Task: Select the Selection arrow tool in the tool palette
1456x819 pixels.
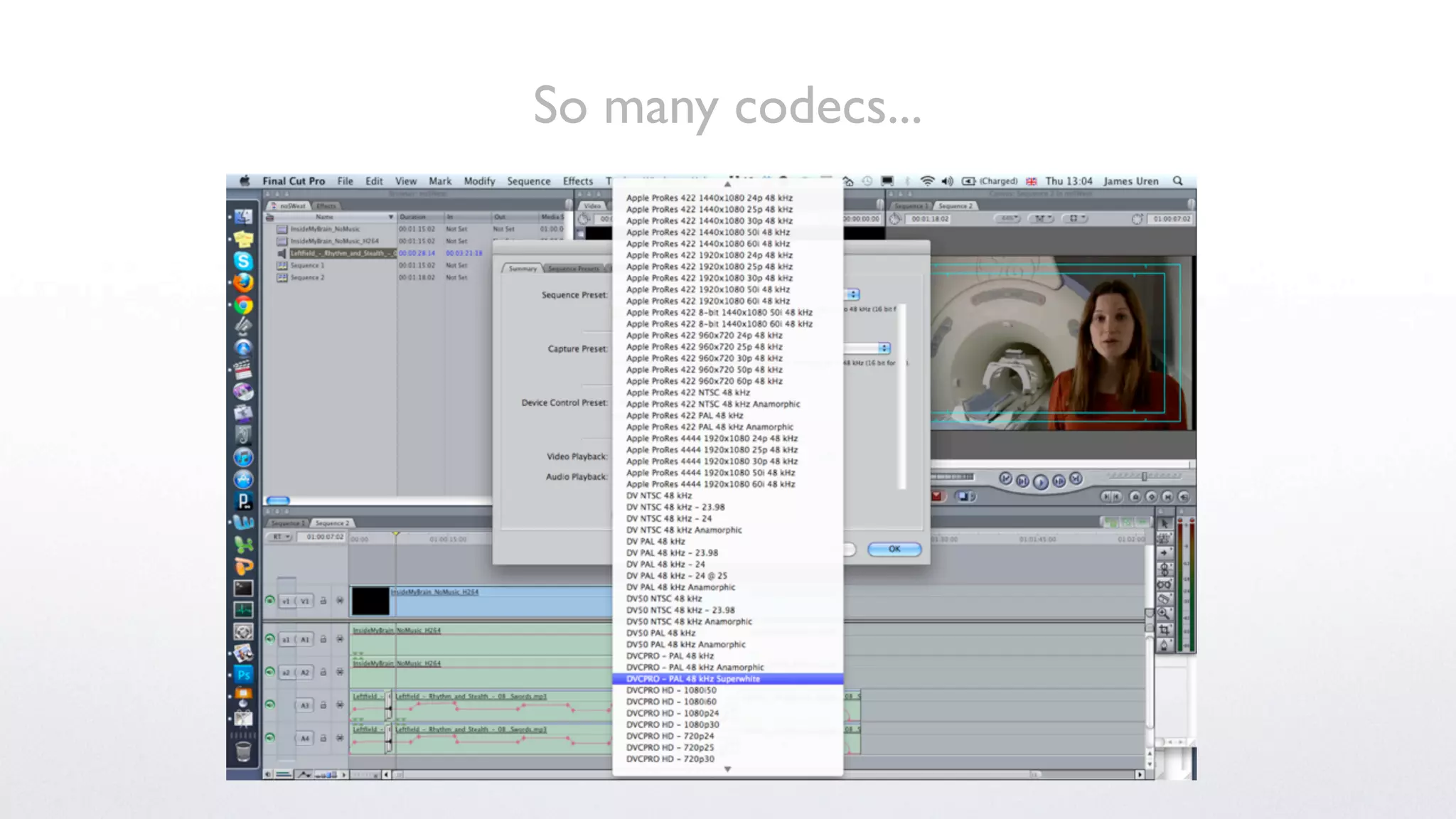Action: [1164, 523]
